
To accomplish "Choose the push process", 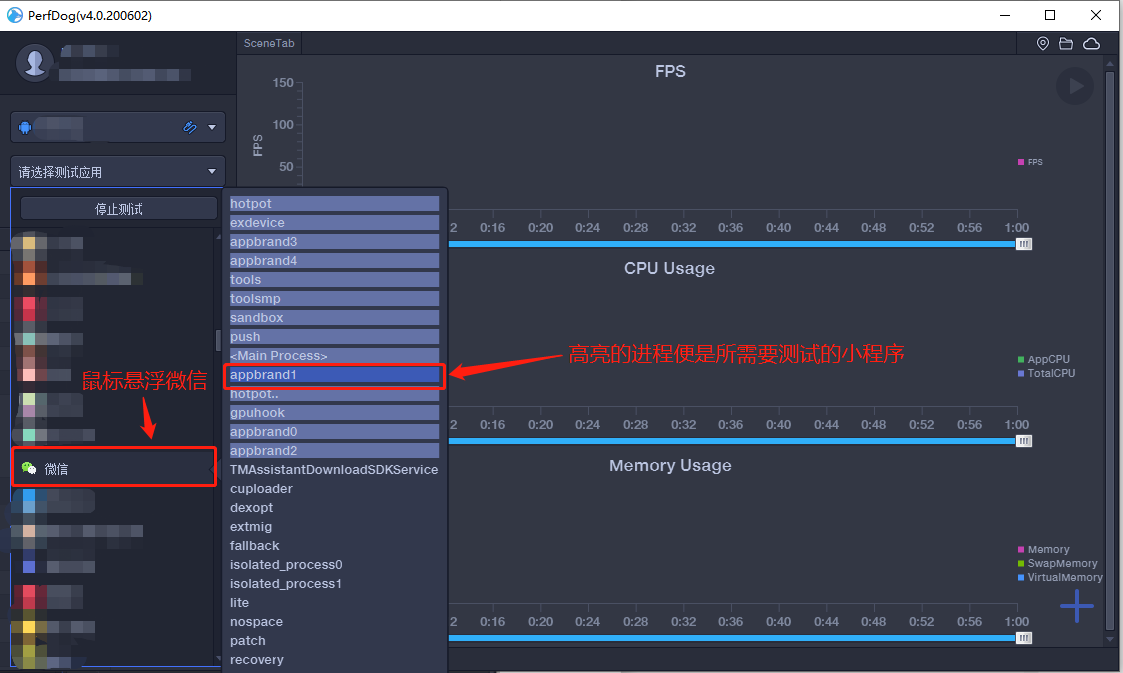I will [x=334, y=336].
